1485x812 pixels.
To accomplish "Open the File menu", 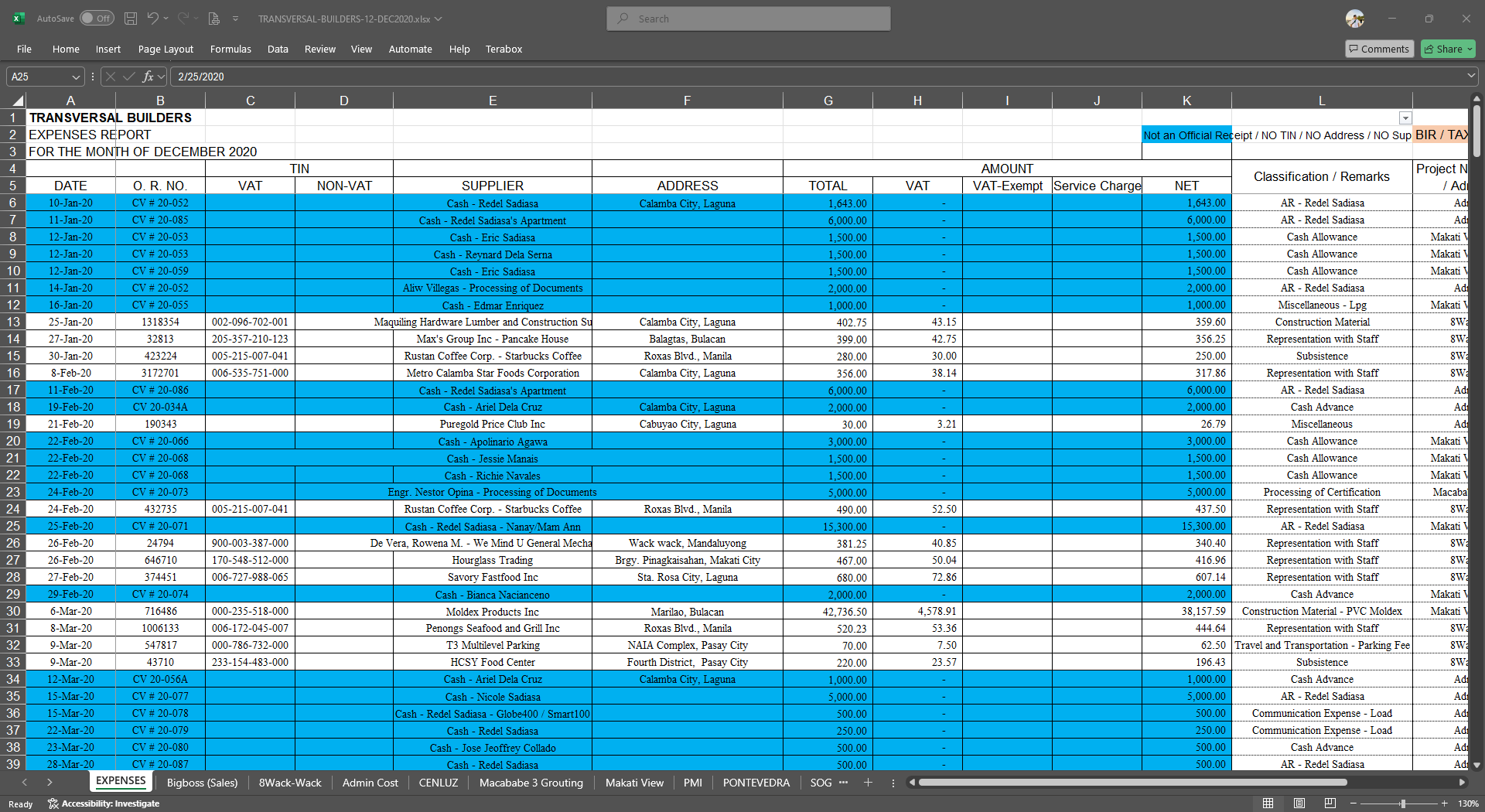I will (x=24, y=49).
